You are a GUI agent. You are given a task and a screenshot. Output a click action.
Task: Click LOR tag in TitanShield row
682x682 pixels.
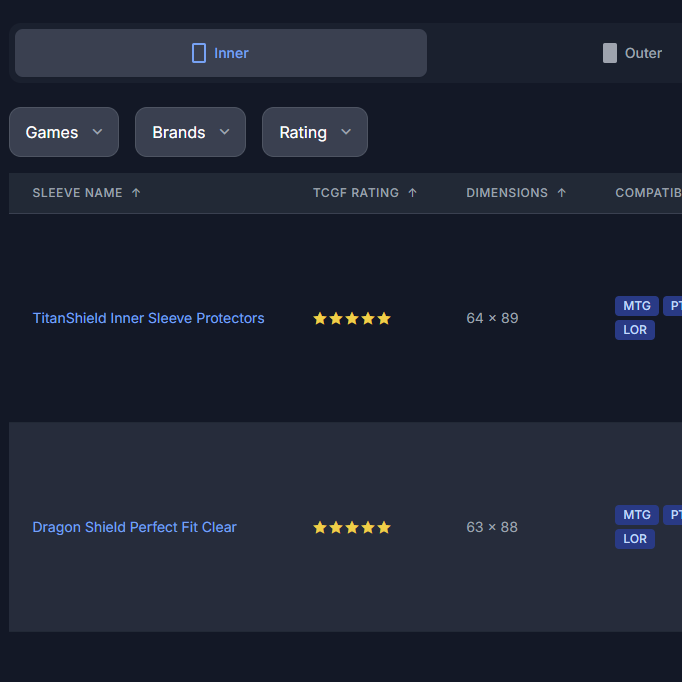click(634, 330)
